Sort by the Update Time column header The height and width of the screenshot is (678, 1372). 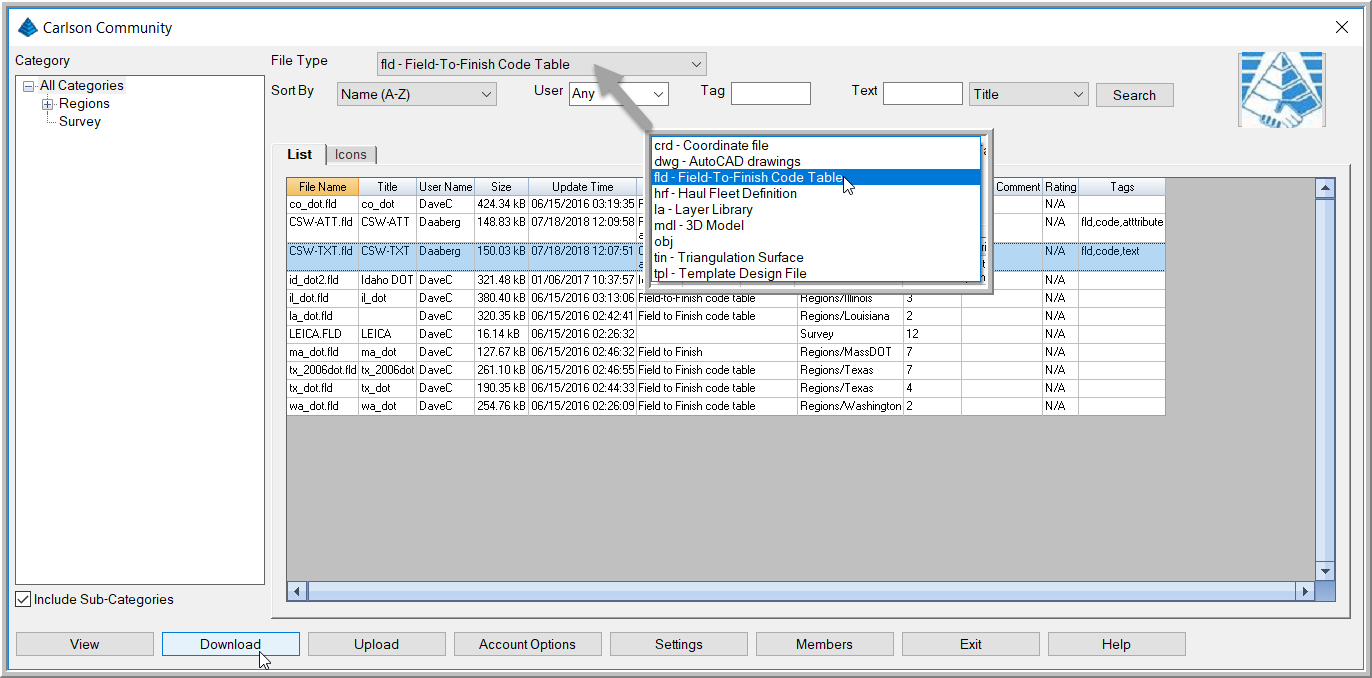pyautogui.click(x=583, y=187)
